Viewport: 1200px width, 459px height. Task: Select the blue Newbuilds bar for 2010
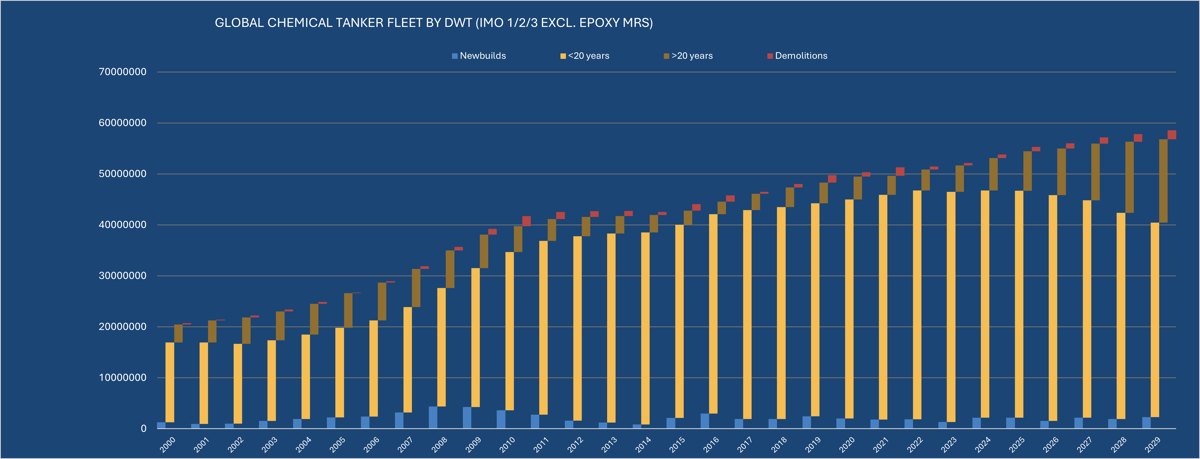(501, 420)
